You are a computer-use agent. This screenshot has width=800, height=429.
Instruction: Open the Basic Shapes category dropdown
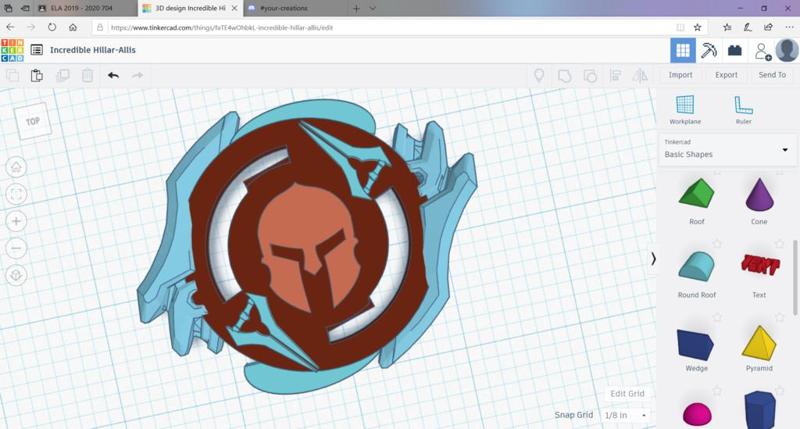pyautogui.click(x=727, y=149)
